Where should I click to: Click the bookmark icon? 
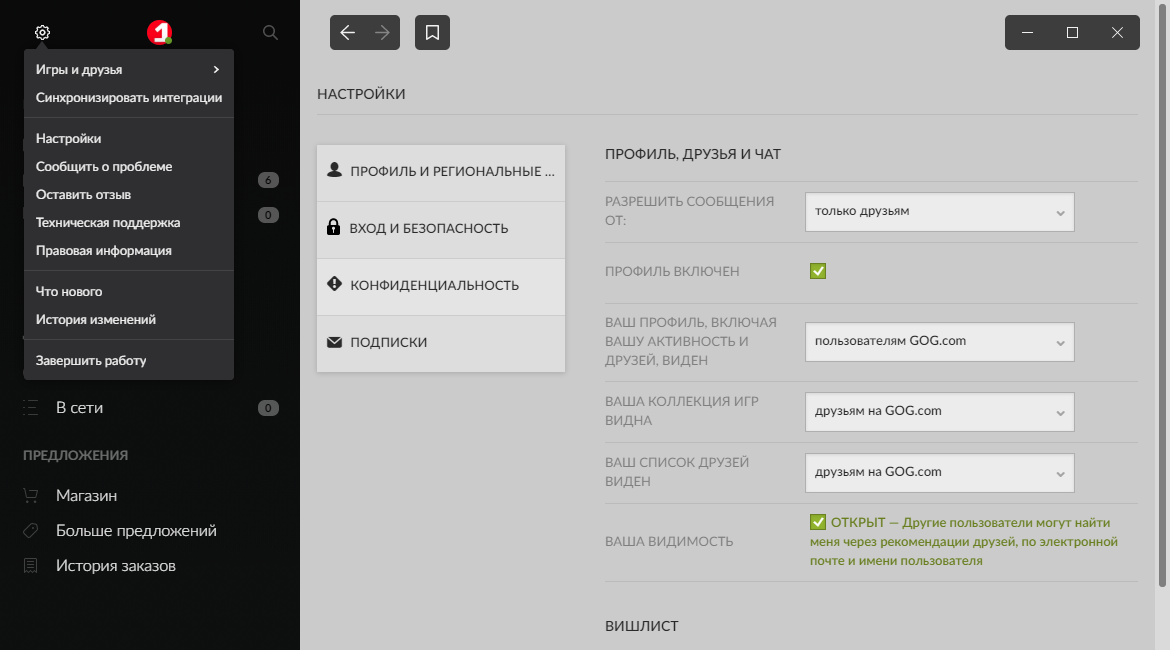[432, 33]
